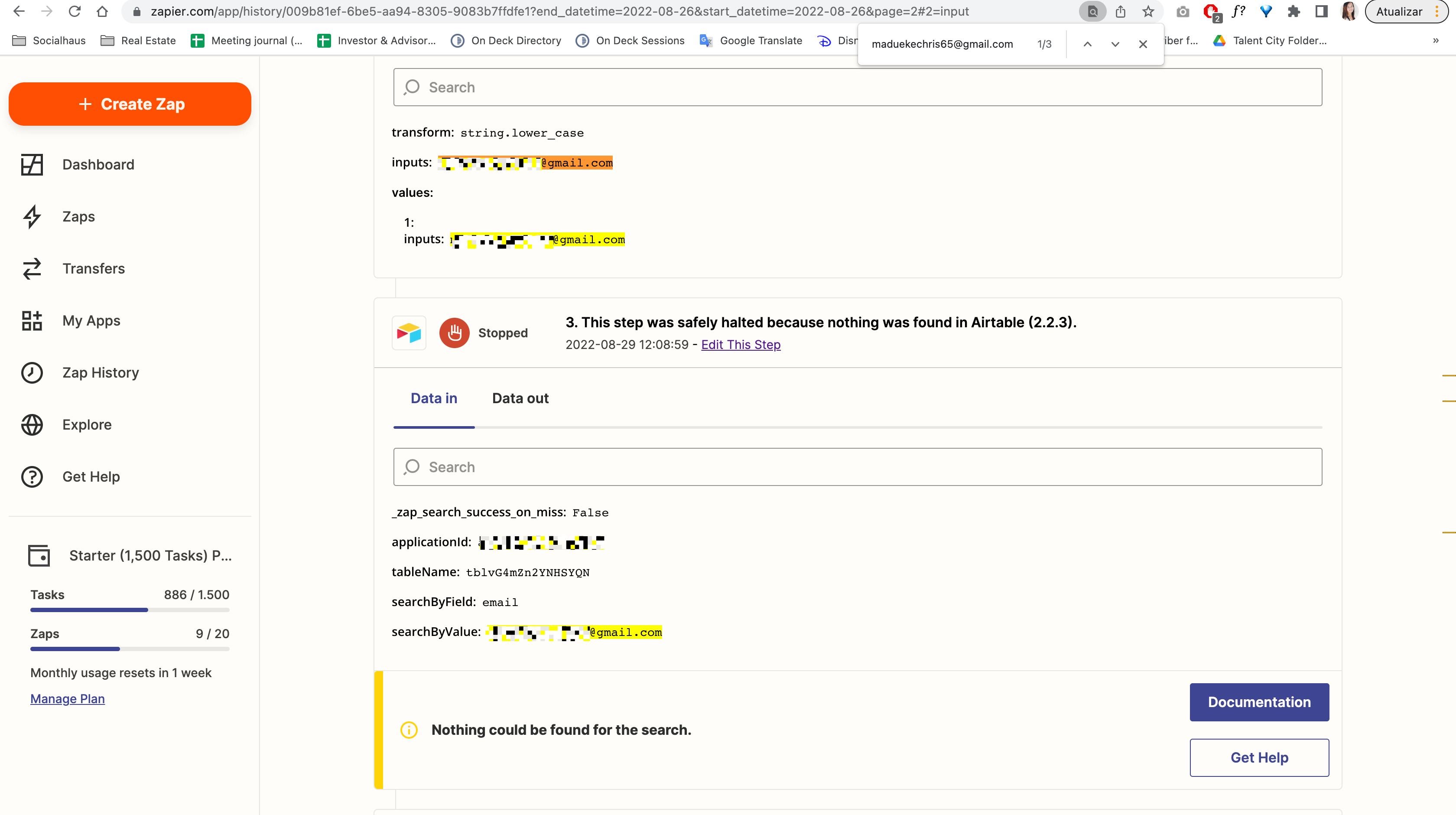Open the Socialhaus bookmark folder
The image size is (1456, 815).
[x=49, y=41]
